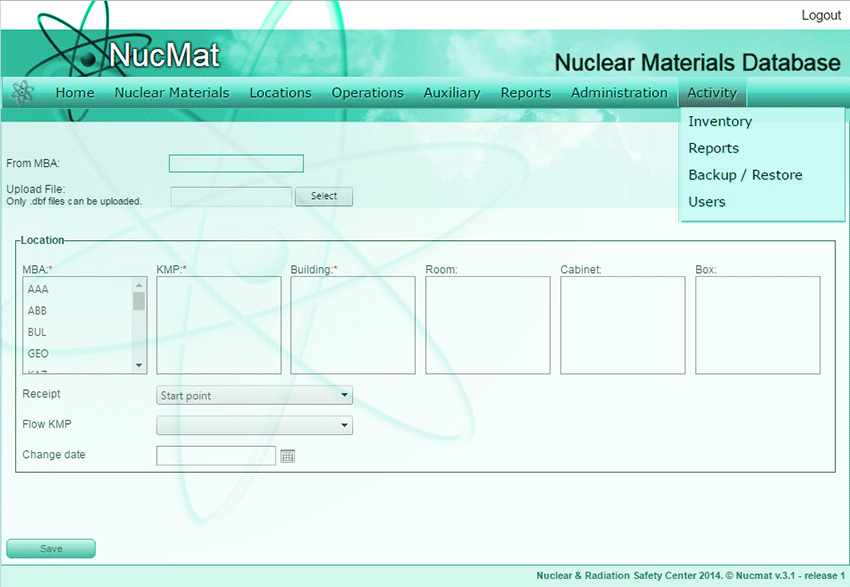Select Users in the Activity submenu
This screenshot has width=850, height=587.
[x=707, y=202]
